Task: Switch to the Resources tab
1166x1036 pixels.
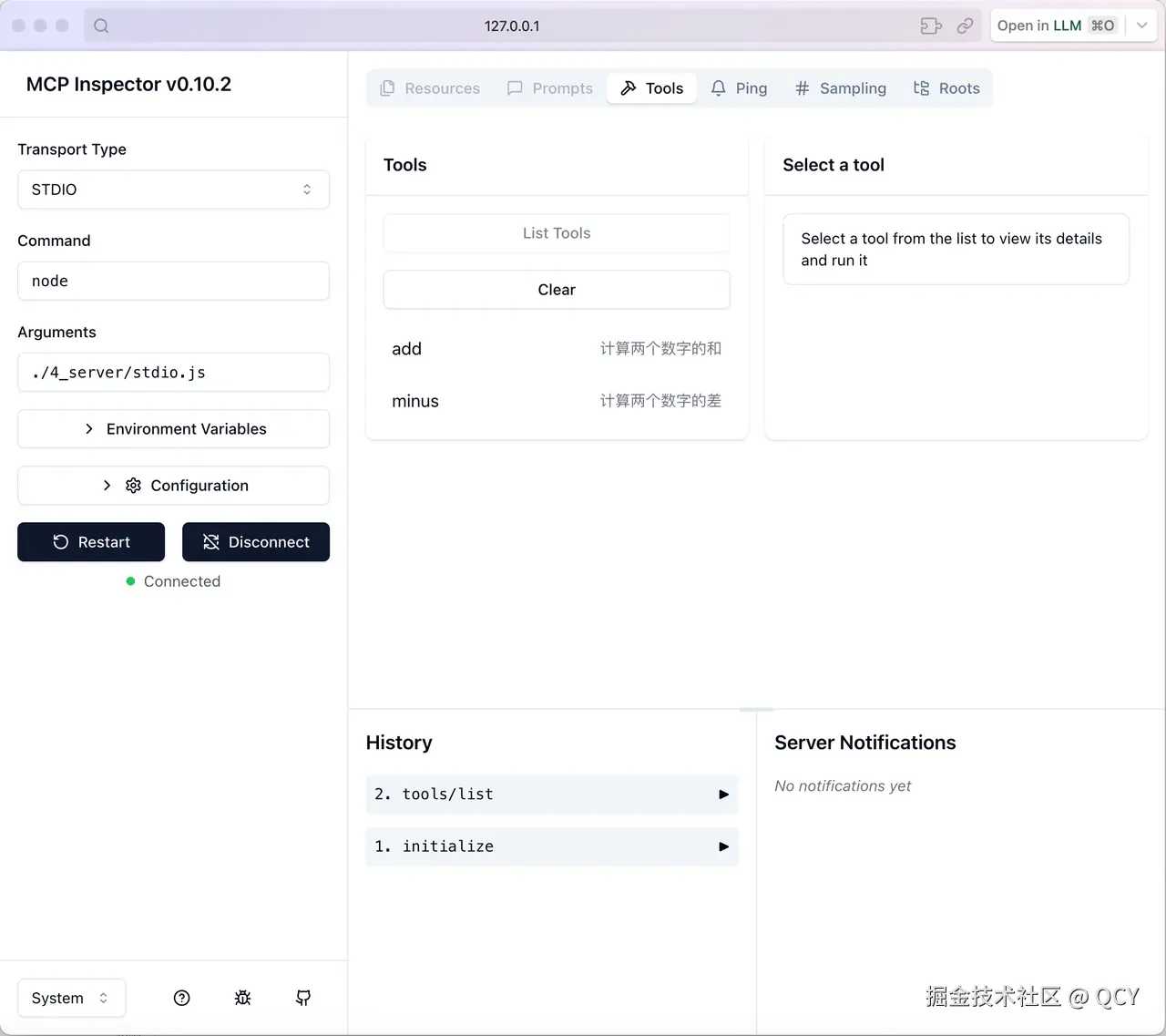Action: [x=430, y=88]
